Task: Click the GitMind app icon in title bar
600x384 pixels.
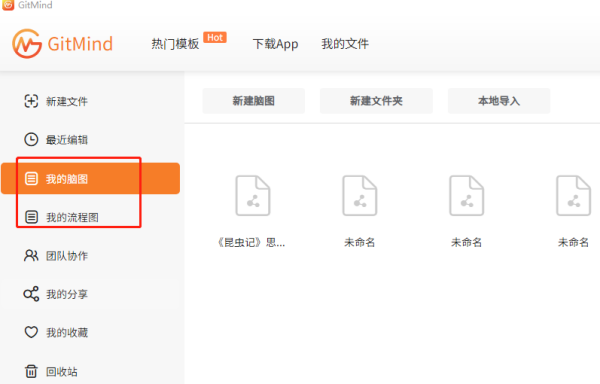Action: pyautogui.click(x=8, y=5)
